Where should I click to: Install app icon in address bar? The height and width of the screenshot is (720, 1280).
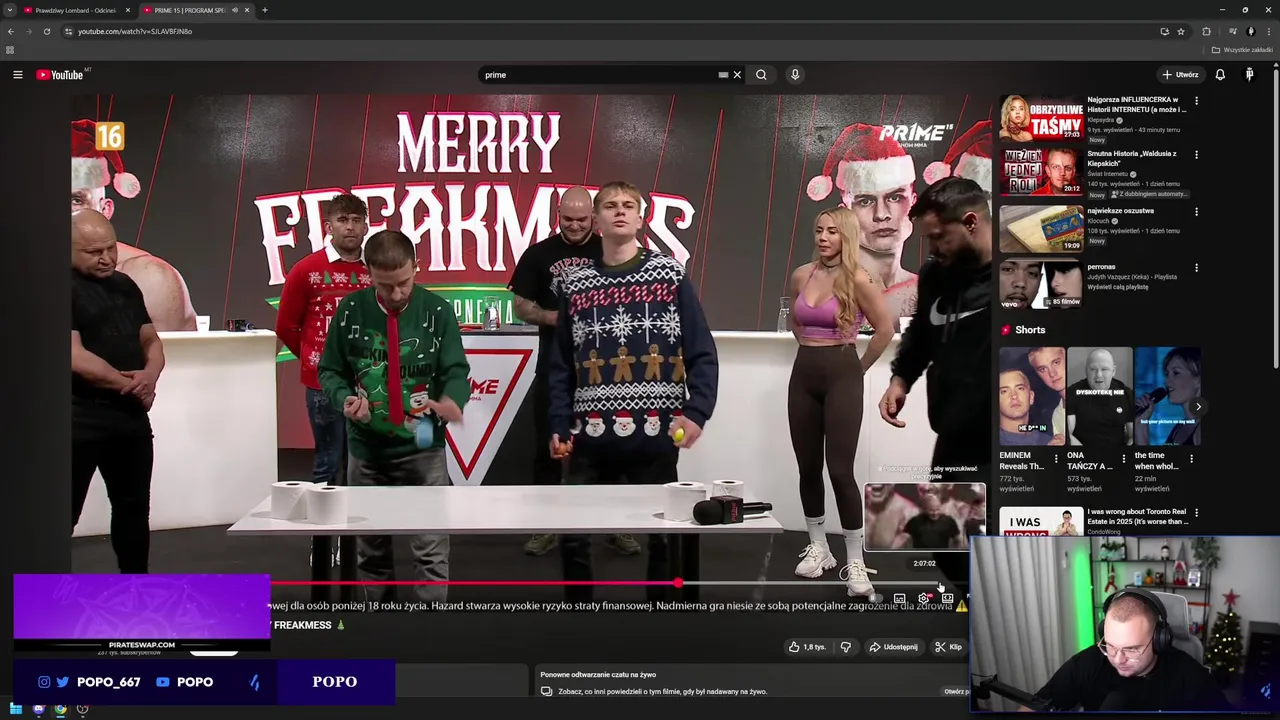(x=1164, y=31)
